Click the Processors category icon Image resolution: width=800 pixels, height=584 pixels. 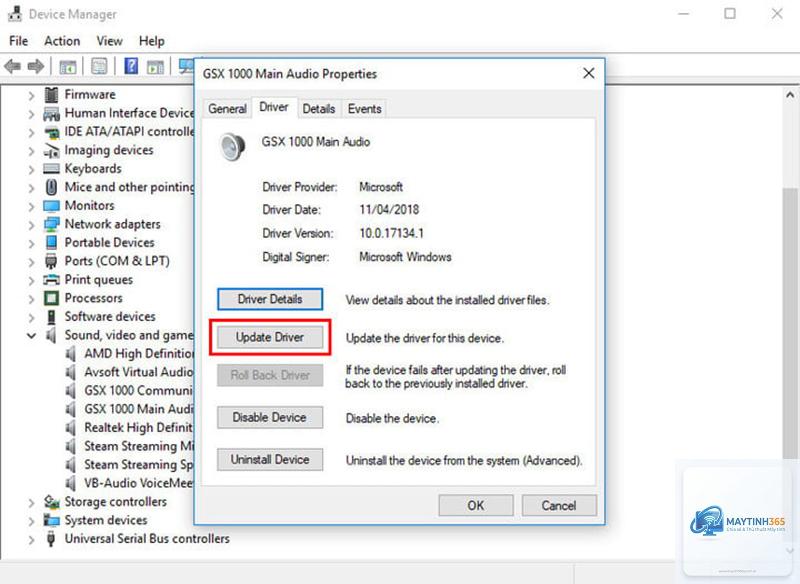(51, 298)
